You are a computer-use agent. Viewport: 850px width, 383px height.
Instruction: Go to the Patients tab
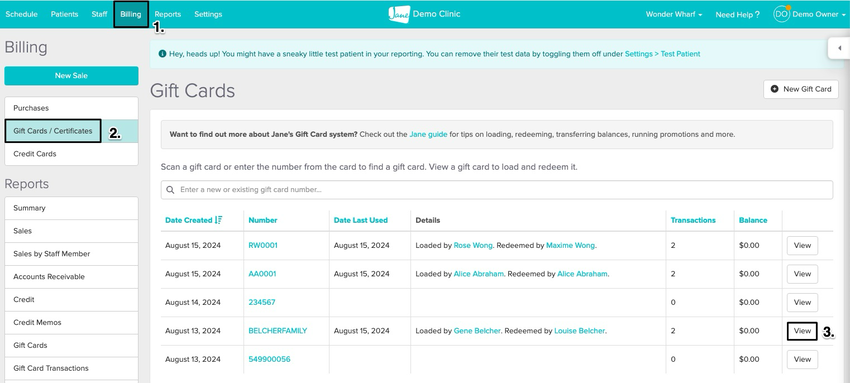tap(65, 14)
